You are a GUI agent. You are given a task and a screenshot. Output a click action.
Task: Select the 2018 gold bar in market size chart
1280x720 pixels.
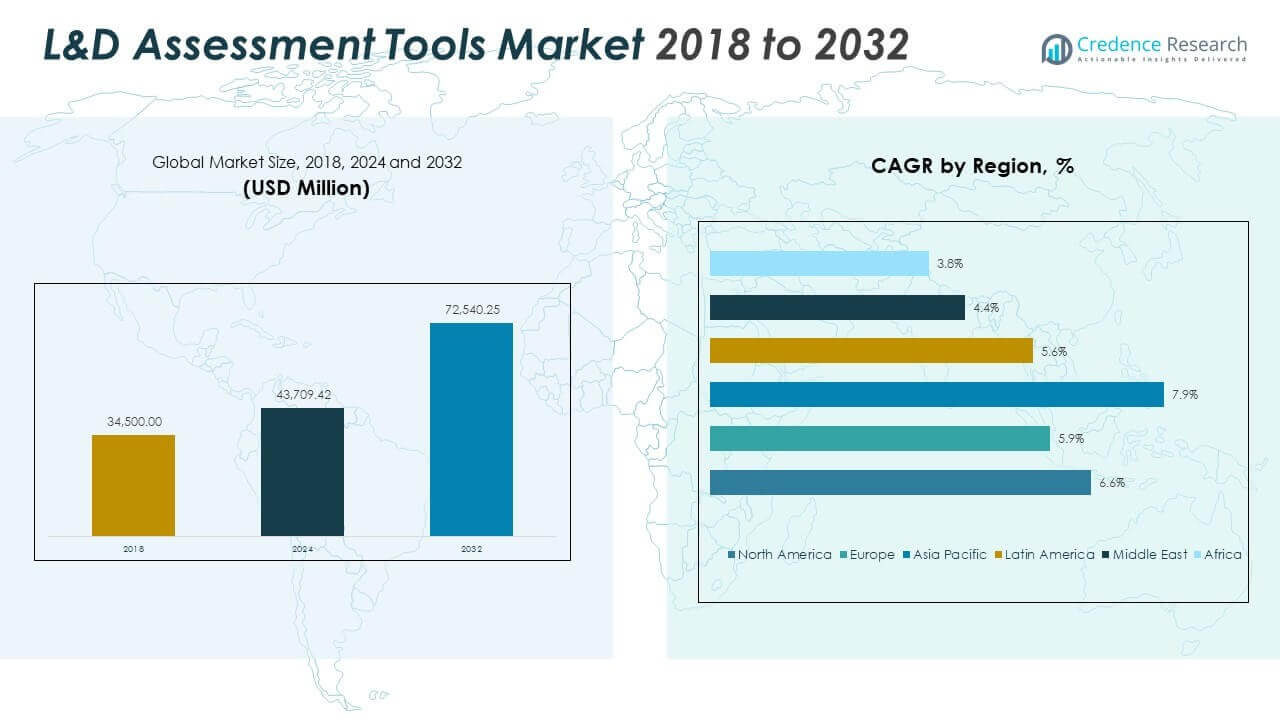click(x=132, y=485)
